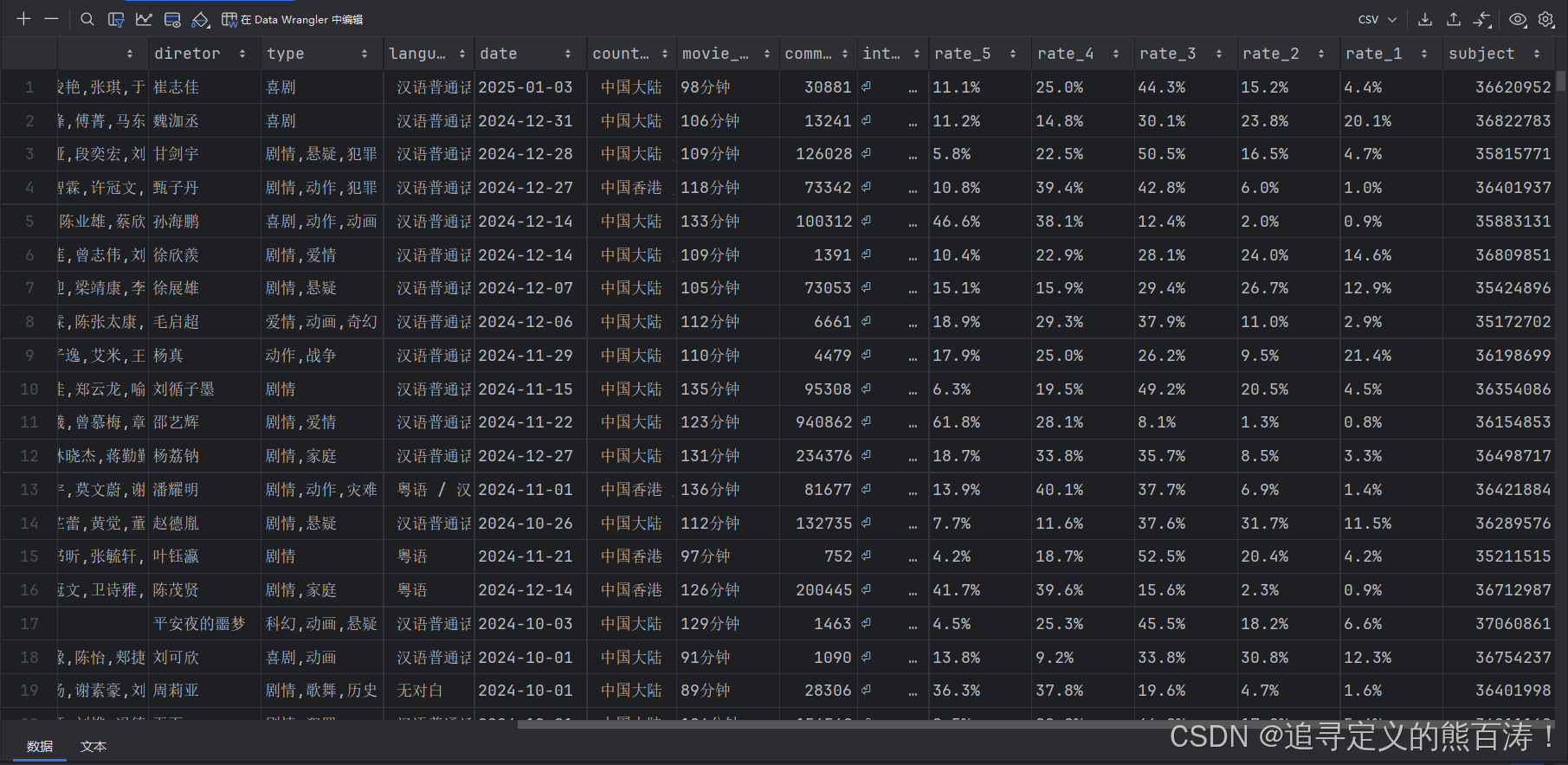Open intro cell link icon in row 19
Screen dimensions: 1568x765
(866, 690)
